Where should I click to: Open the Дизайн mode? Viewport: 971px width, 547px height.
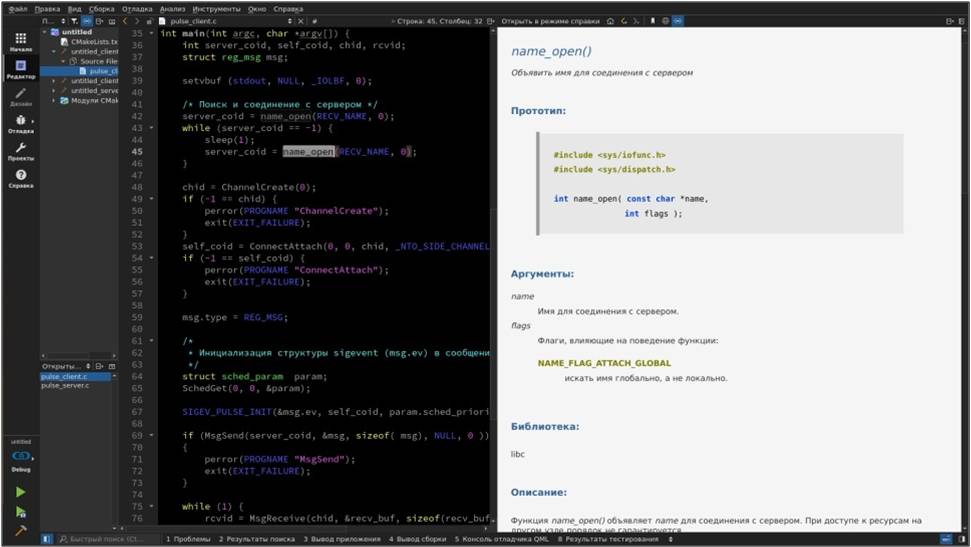click(x=20, y=96)
